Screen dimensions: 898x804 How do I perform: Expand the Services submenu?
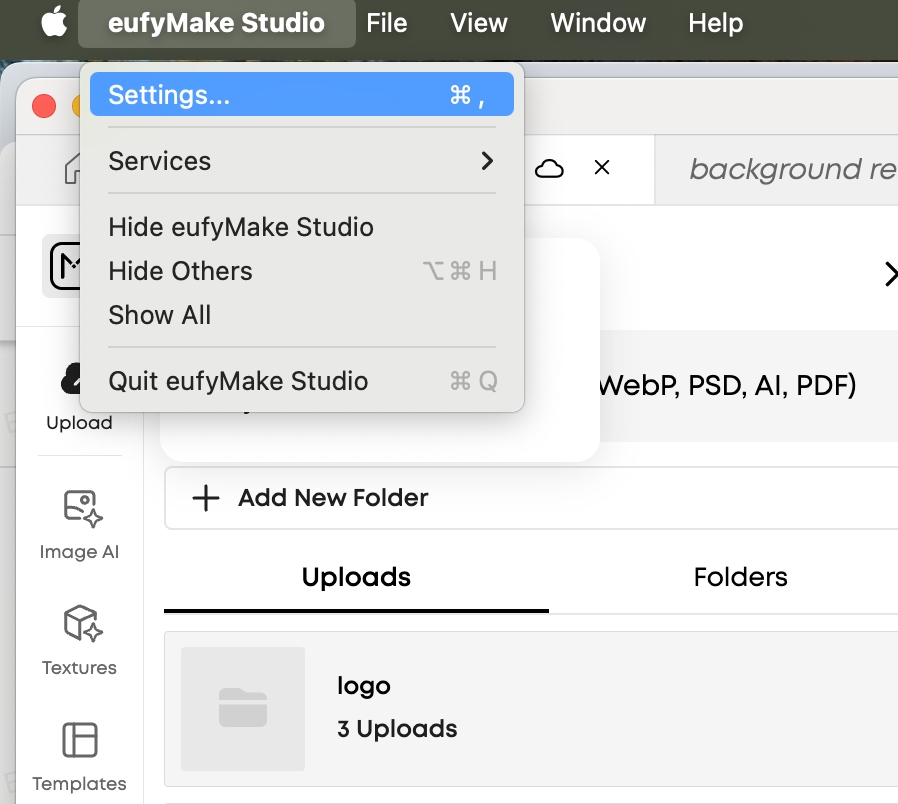[302, 161]
